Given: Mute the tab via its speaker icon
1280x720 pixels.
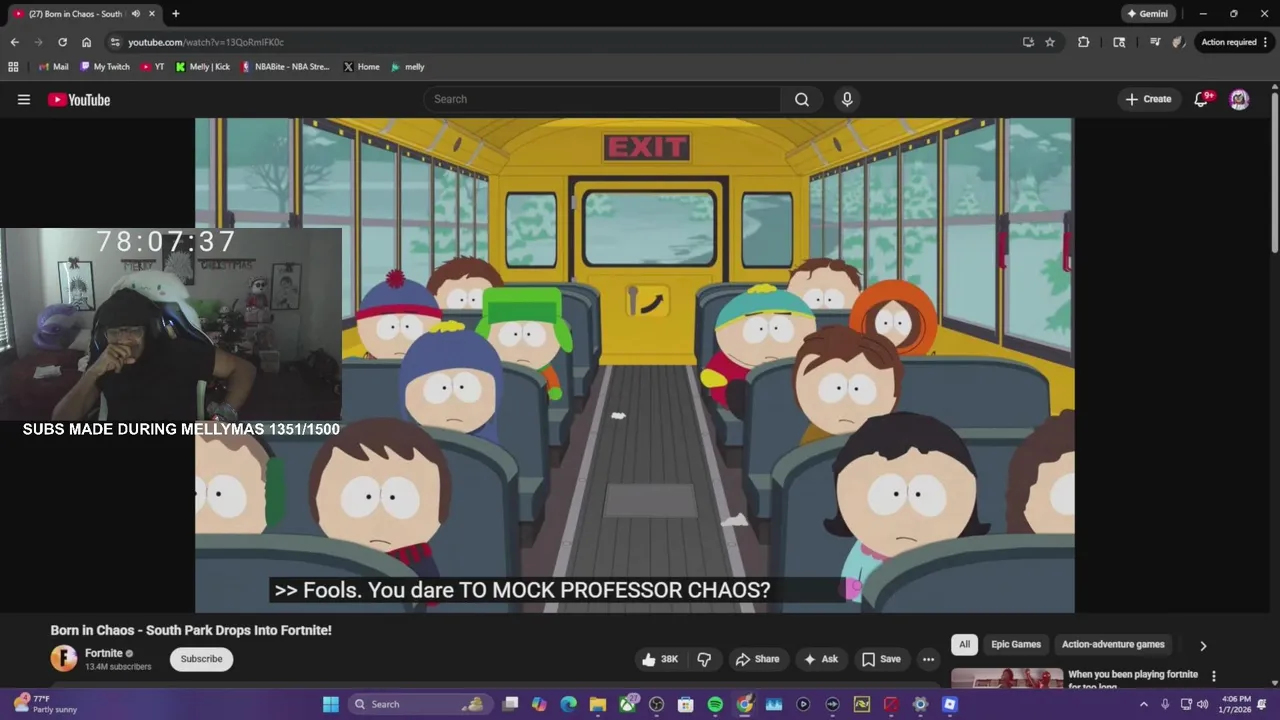Looking at the screenshot, I should [x=135, y=14].
